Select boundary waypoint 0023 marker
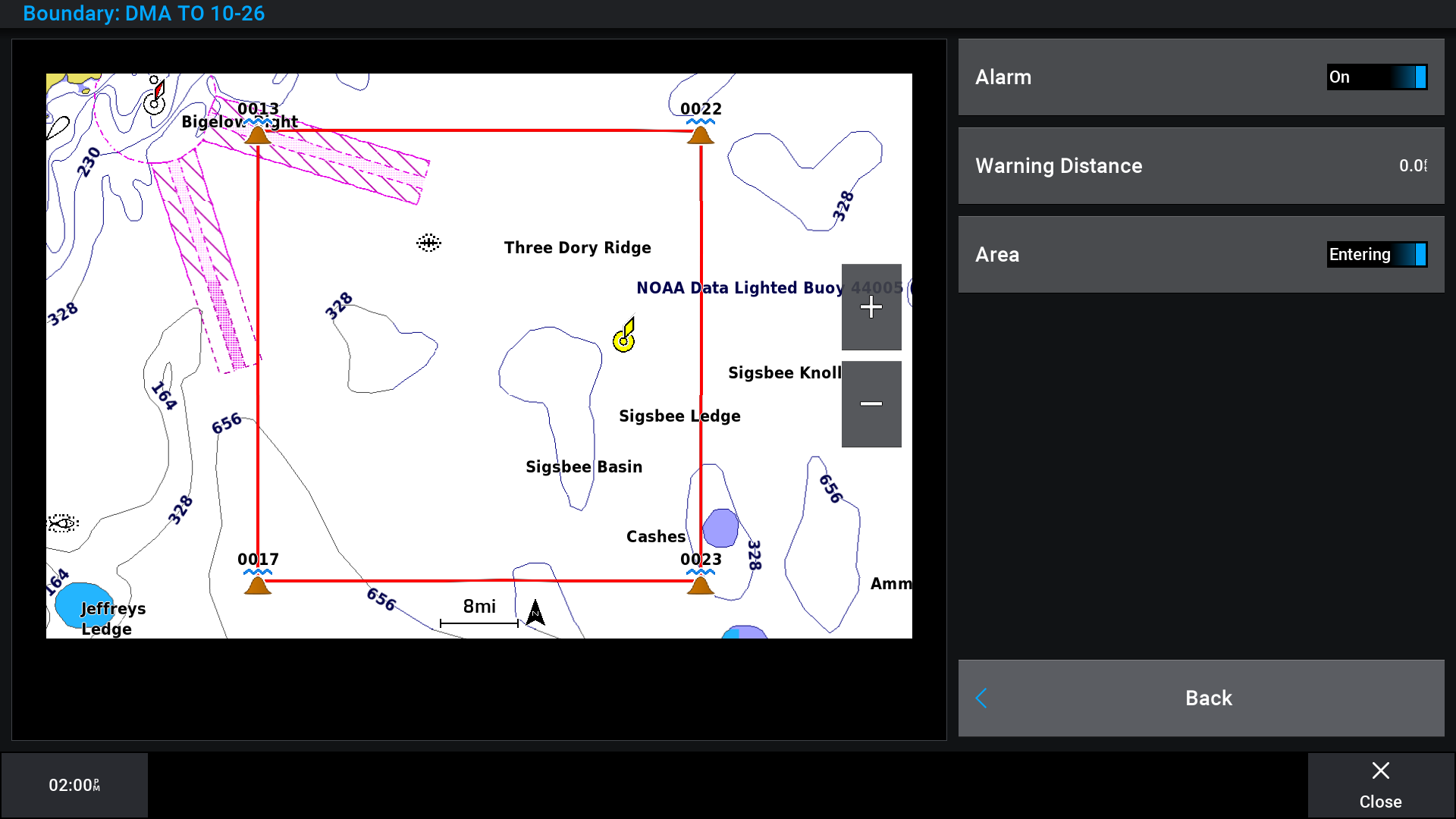This screenshot has height=819, width=1456. point(701,583)
